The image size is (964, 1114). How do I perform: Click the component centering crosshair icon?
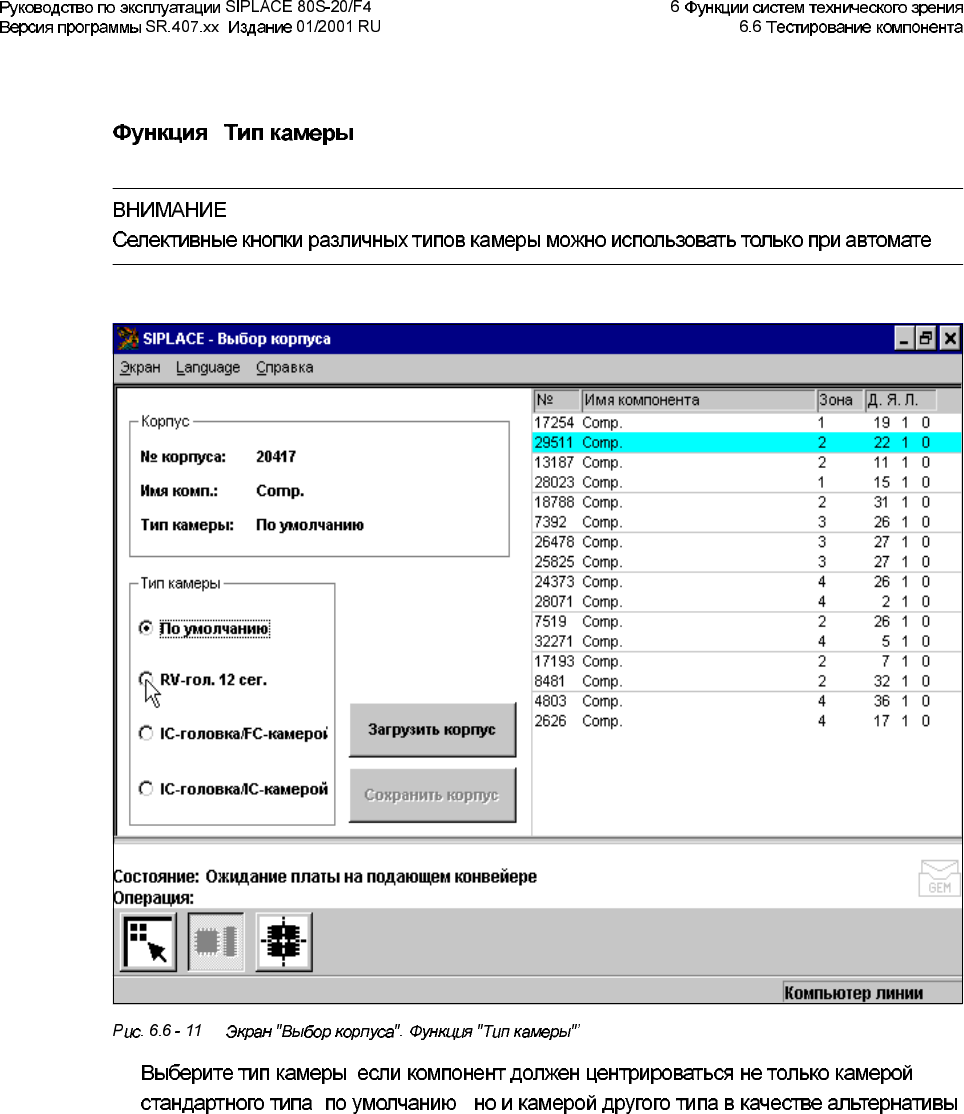(x=283, y=943)
